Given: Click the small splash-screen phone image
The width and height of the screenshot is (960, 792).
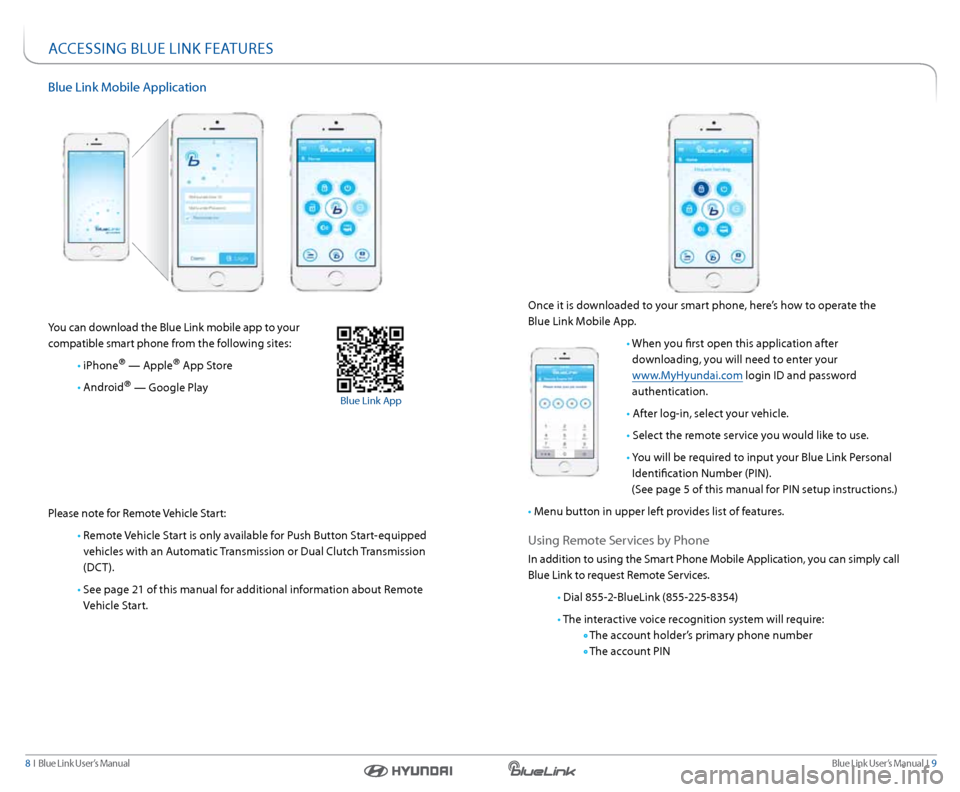Looking at the screenshot, I should click(96, 197).
